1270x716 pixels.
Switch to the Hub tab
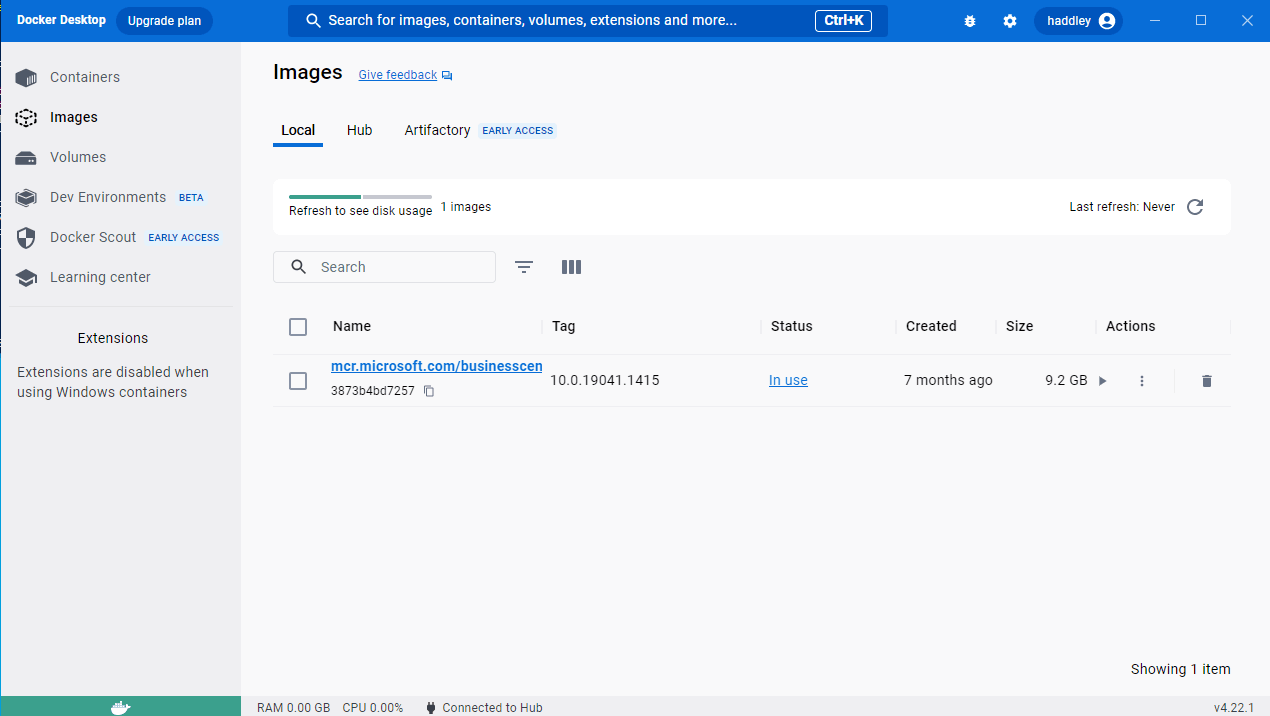[x=359, y=131]
